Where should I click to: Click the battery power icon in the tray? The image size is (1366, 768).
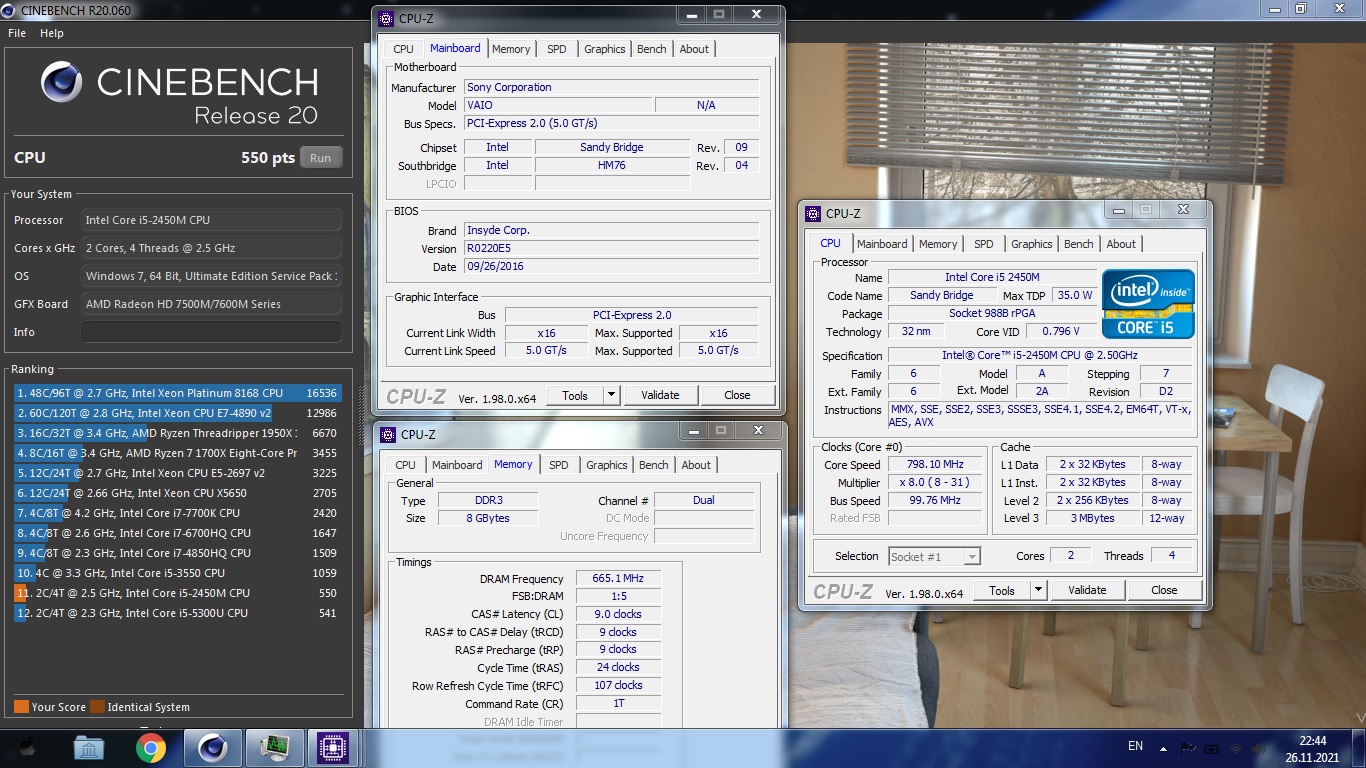pyautogui.click(x=1213, y=748)
